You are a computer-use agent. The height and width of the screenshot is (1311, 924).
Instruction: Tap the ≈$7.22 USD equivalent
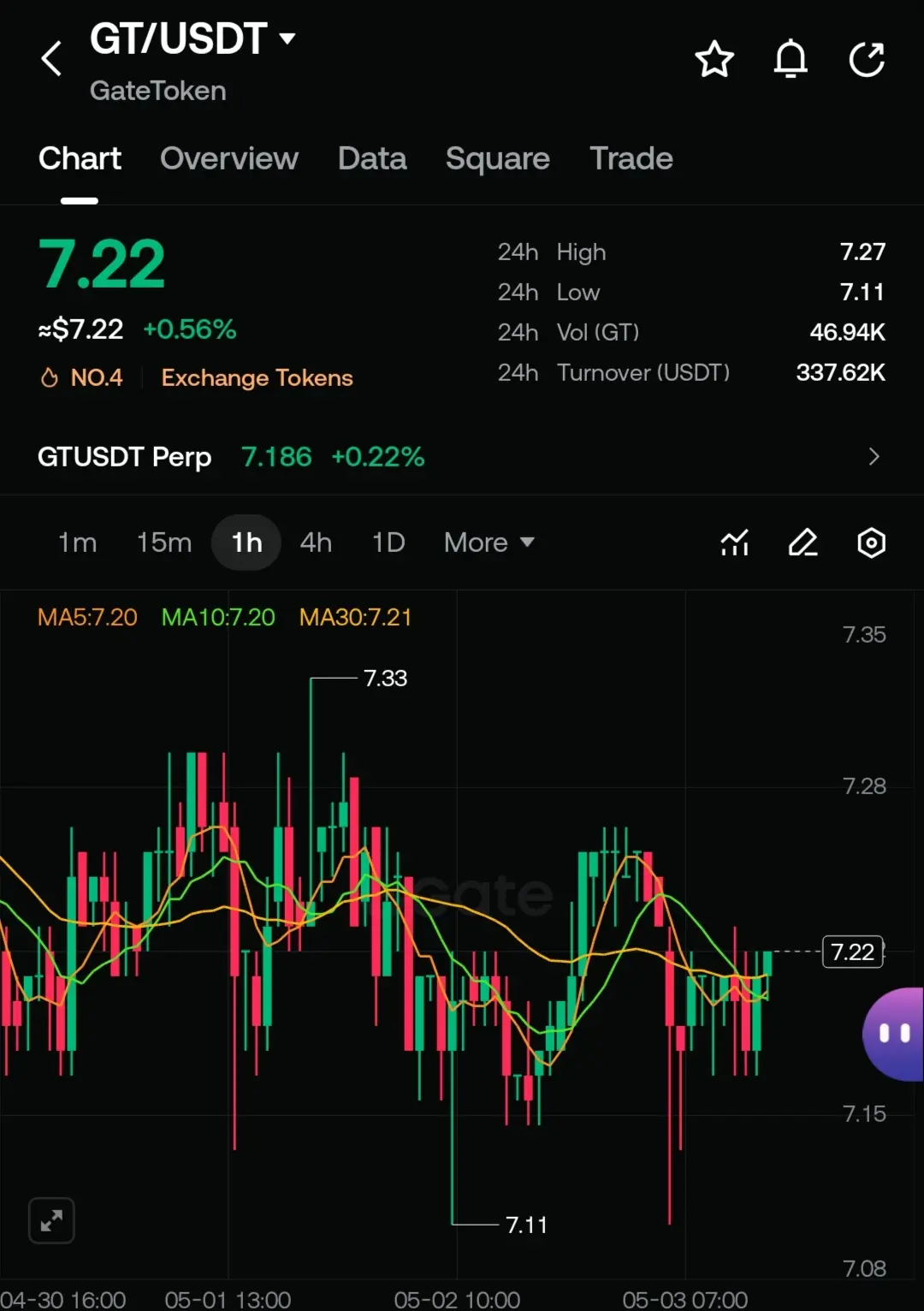tap(81, 329)
